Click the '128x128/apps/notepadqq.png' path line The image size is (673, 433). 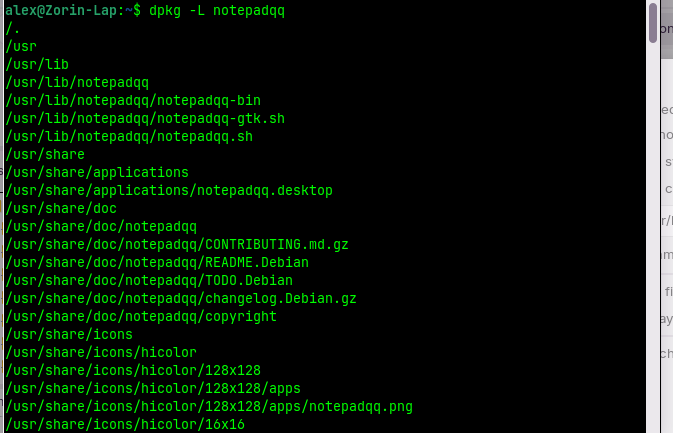click(209, 407)
